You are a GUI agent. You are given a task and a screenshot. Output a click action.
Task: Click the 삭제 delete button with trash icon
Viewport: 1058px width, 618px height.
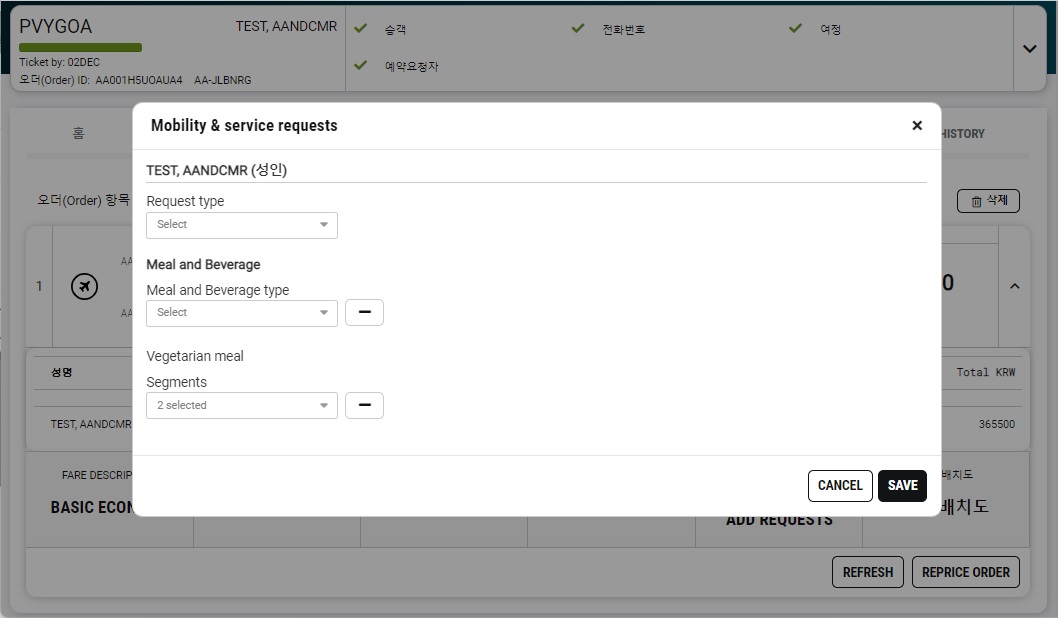pyautogui.click(x=988, y=200)
